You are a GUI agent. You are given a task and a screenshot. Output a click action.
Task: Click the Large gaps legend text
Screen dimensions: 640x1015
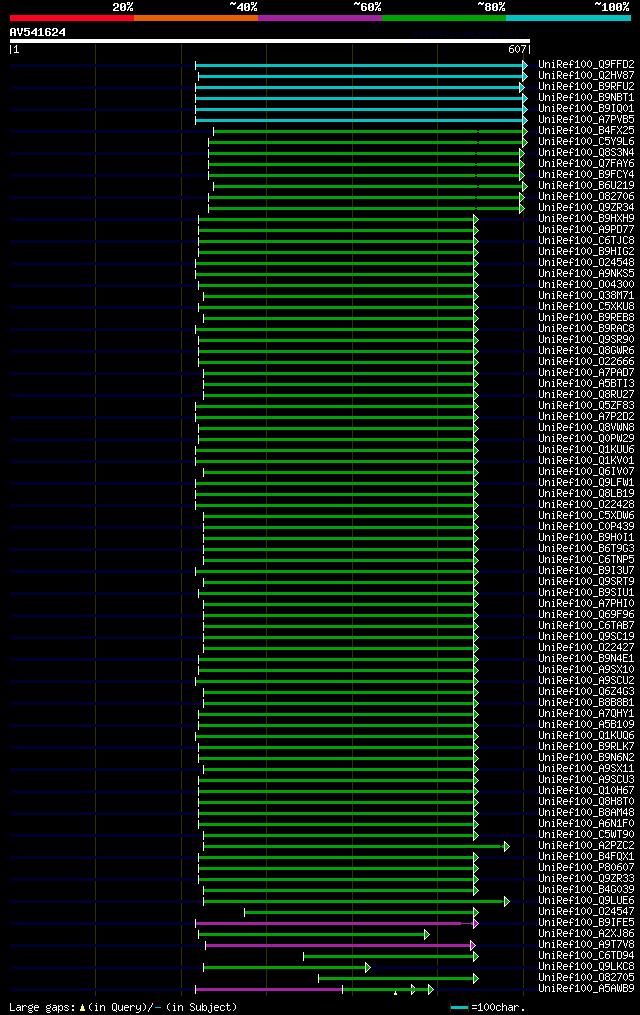tap(123, 1007)
